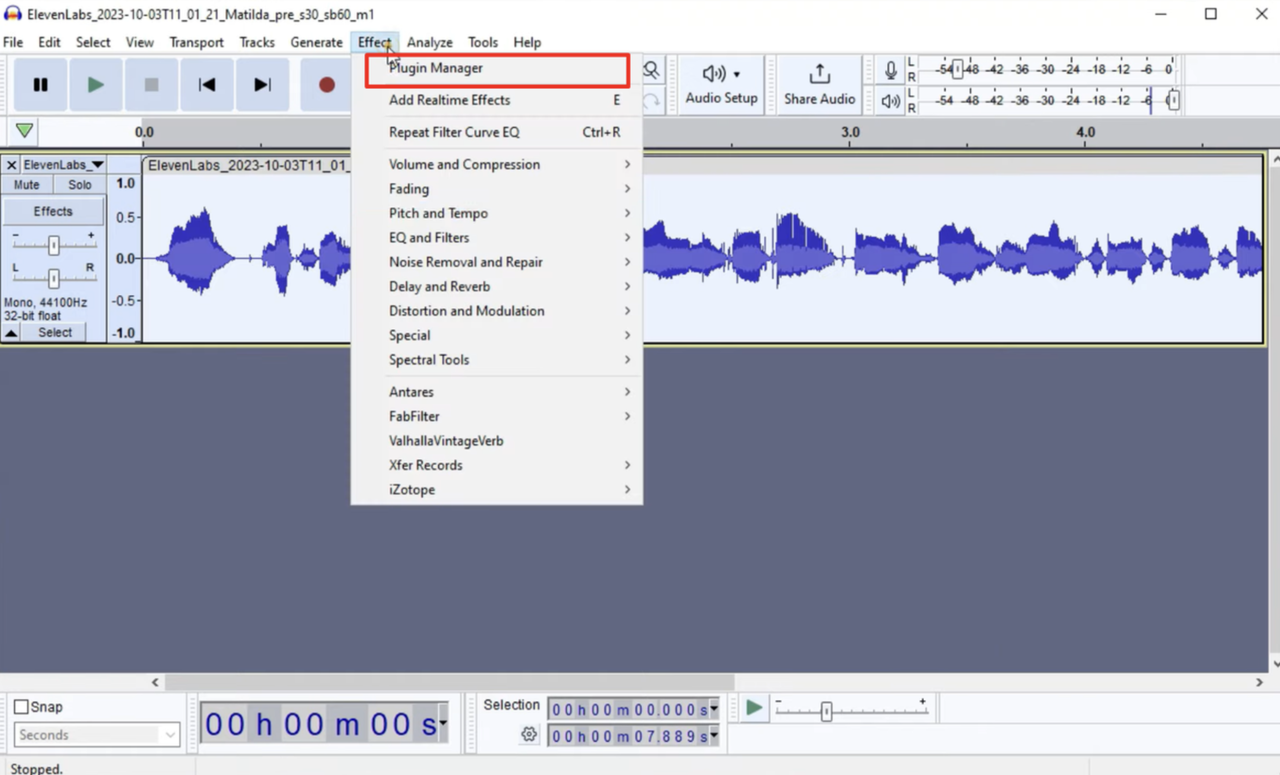This screenshot has width=1280, height=775.
Task: Click the green Play button
Action: (95, 84)
